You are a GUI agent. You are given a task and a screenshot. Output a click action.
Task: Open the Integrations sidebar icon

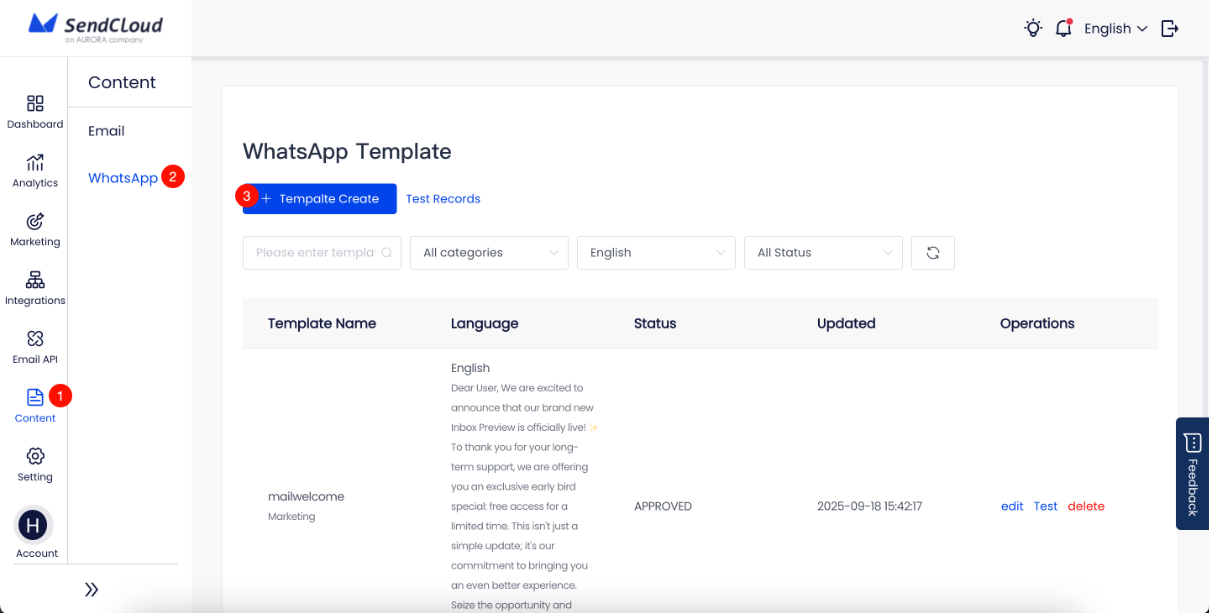35,280
